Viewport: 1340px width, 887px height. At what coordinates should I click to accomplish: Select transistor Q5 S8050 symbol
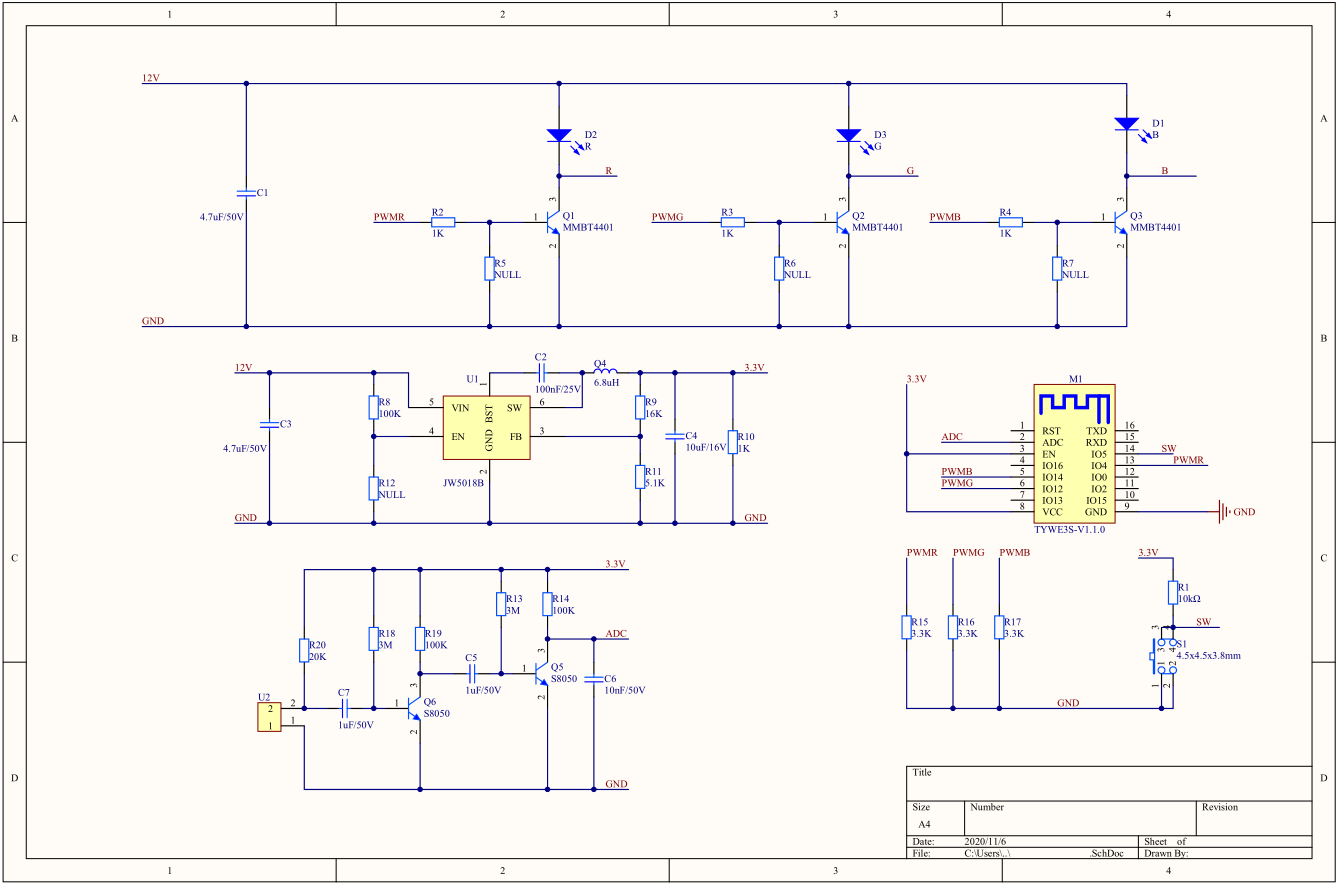(x=540, y=673)
